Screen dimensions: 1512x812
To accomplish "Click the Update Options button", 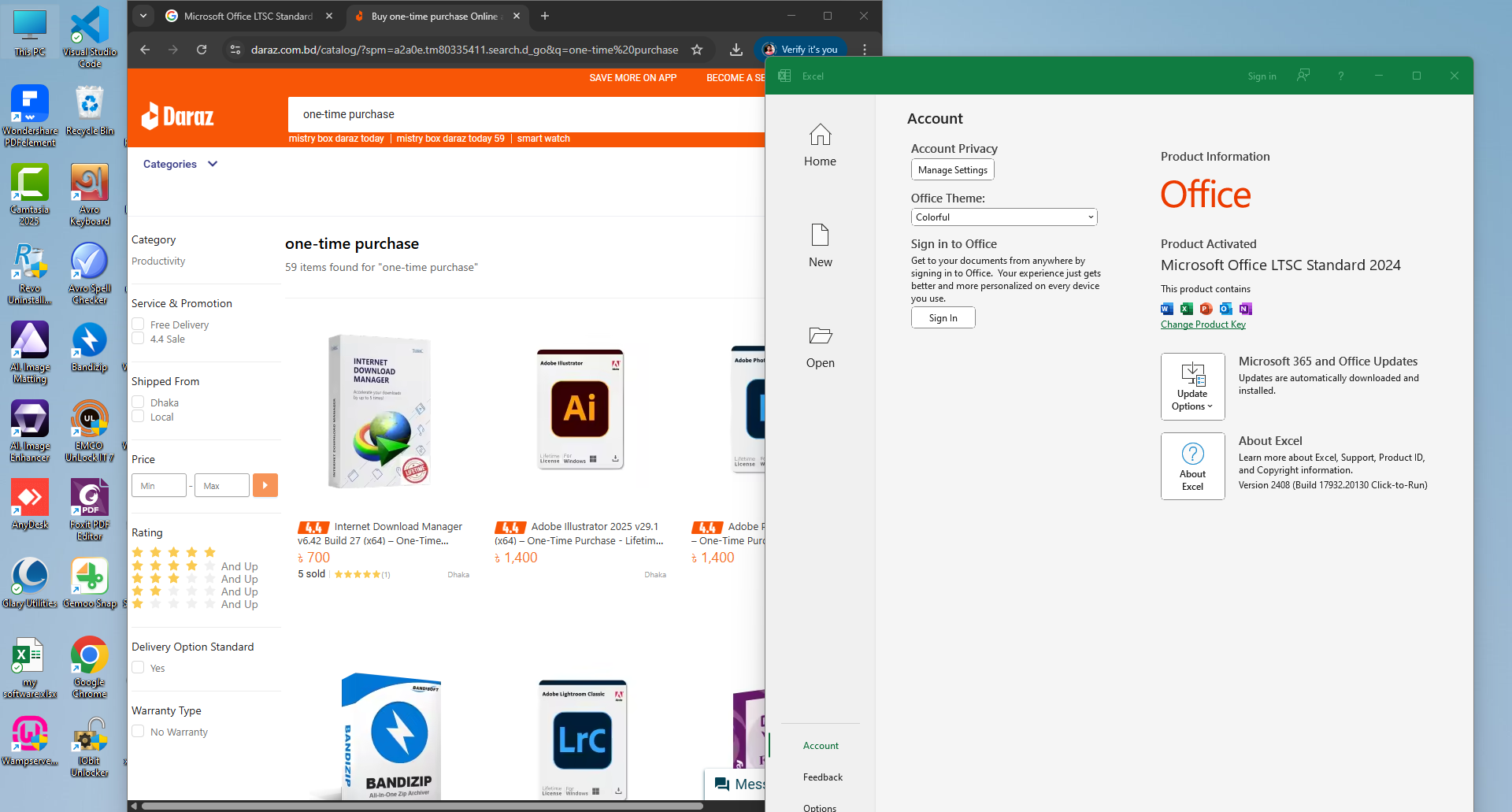I will point(1192,387).
